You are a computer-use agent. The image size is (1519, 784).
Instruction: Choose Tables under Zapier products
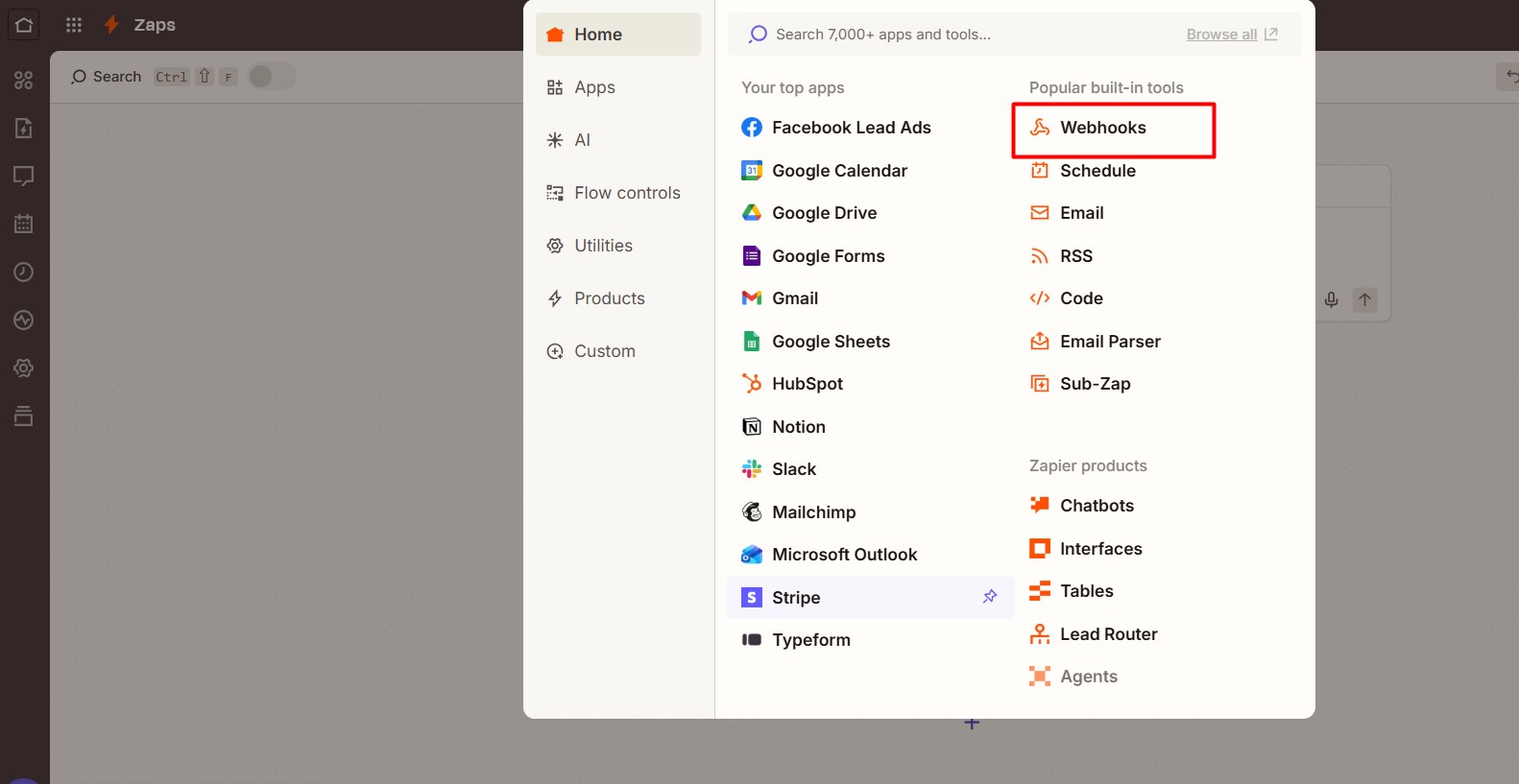[1086, 591]
